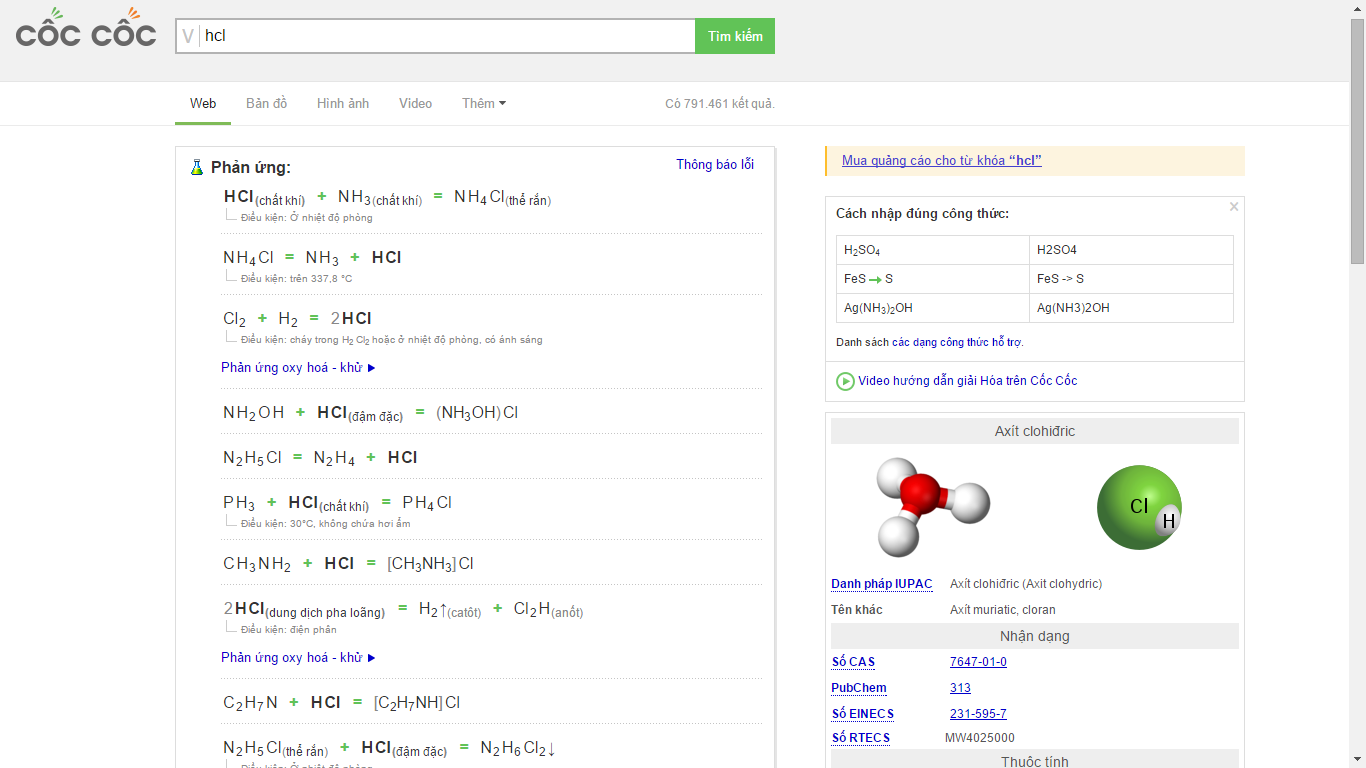The height and width of the screenshot is (768, 1366).
Task: Click the flask icon beside Phản ứng
Action: click(197, 168)
